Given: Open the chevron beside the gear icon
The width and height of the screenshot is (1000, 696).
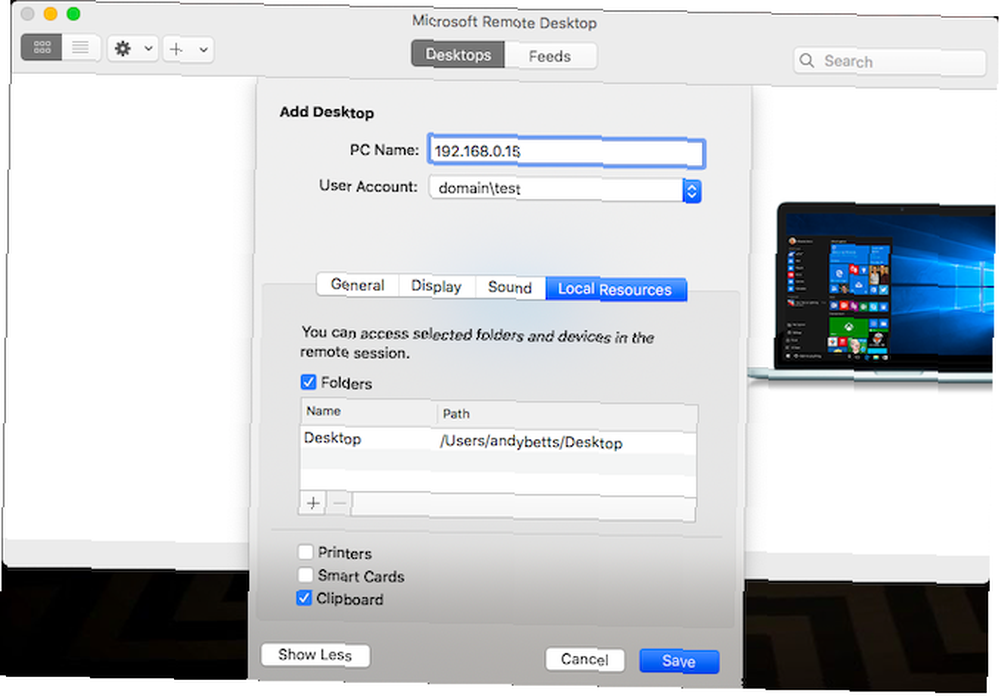Looking at the screenshot, I should (148, 48).
